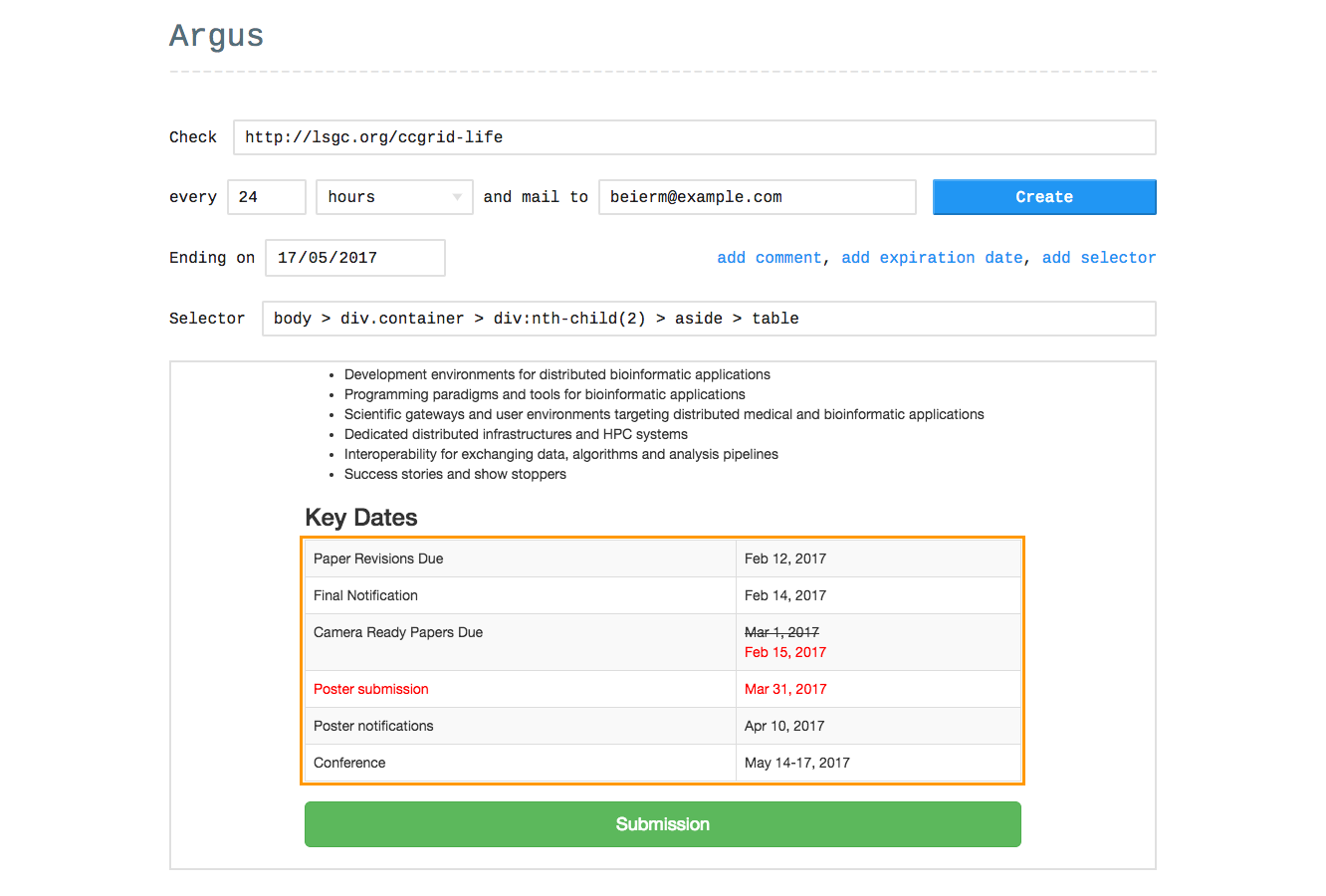Click the Feb 14, 2017 date cell

tap(879, 595)
